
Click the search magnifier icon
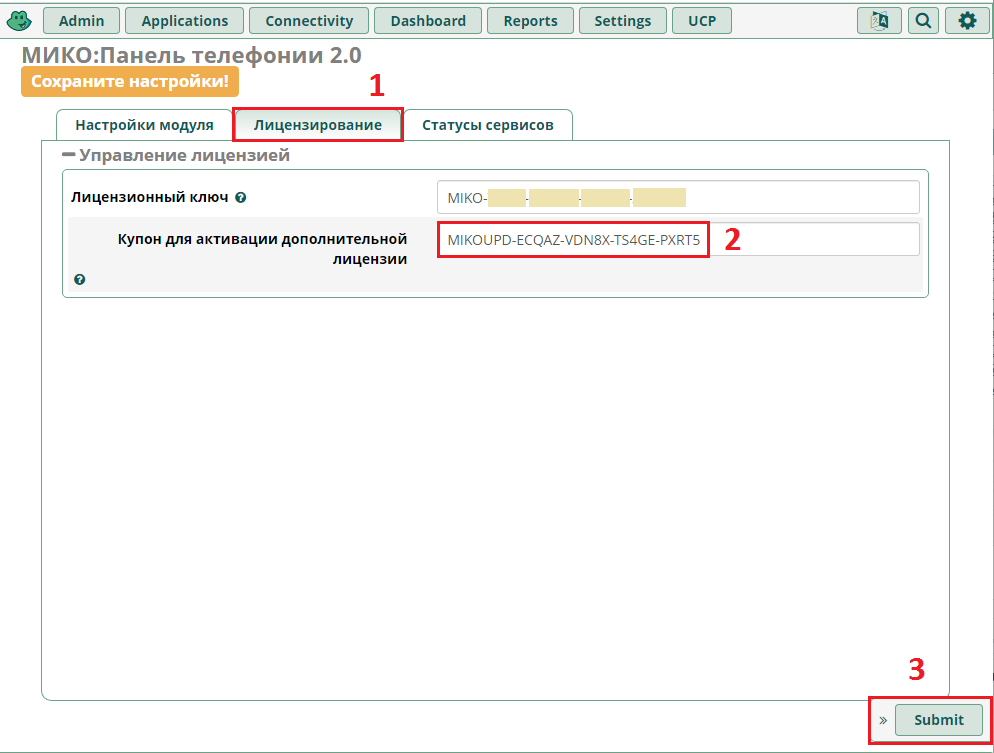923,20
